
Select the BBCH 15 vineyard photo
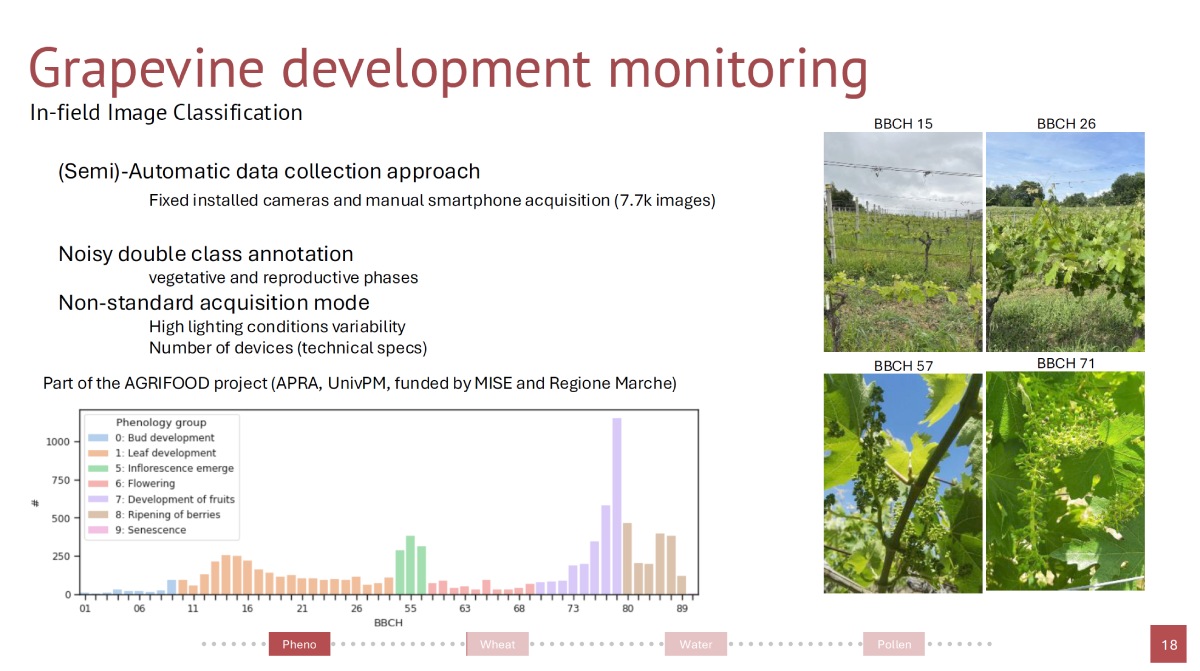point(902,242)
